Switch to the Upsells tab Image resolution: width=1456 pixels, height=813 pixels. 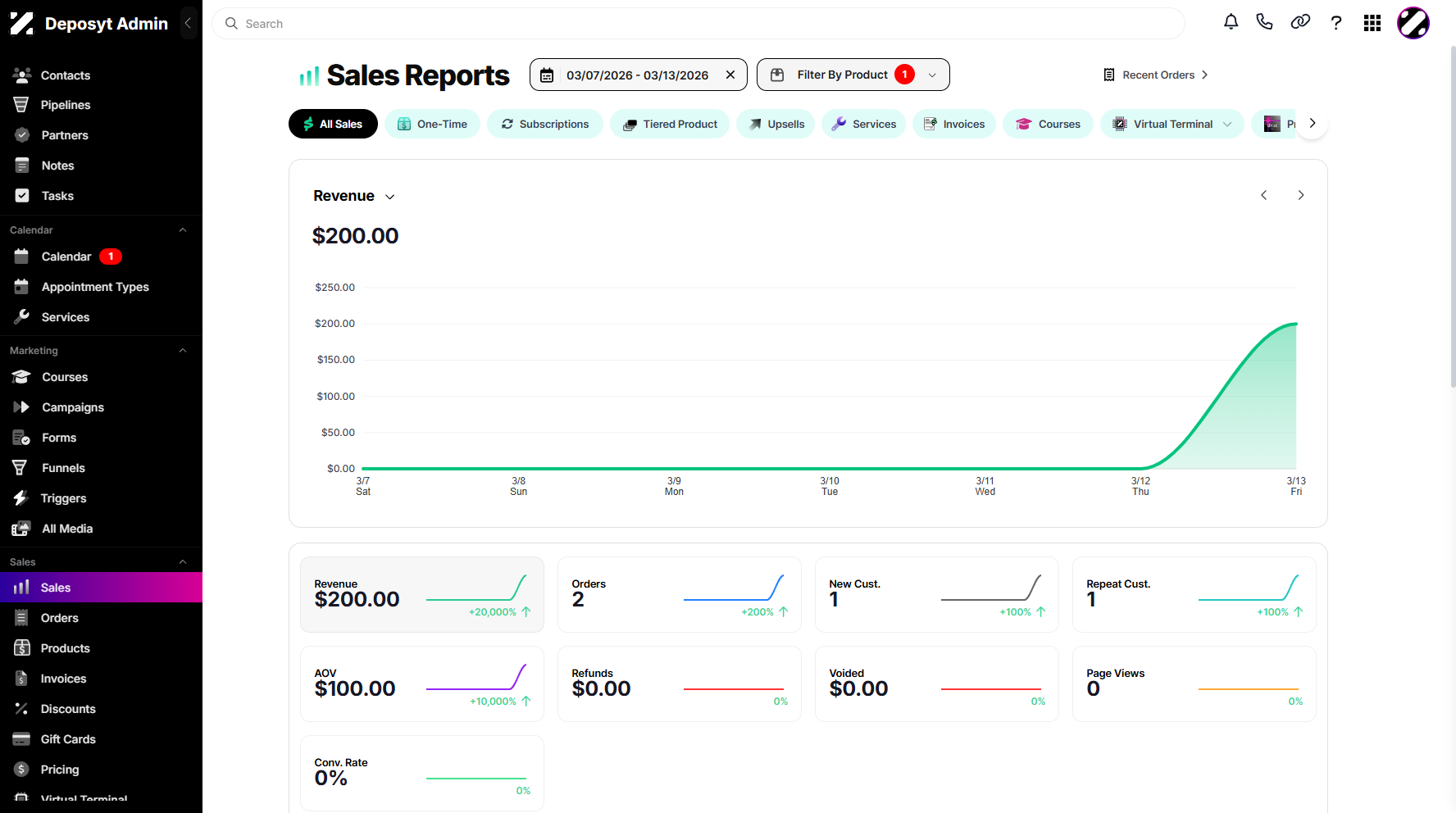pyautogui.click(x=776, y=124)
